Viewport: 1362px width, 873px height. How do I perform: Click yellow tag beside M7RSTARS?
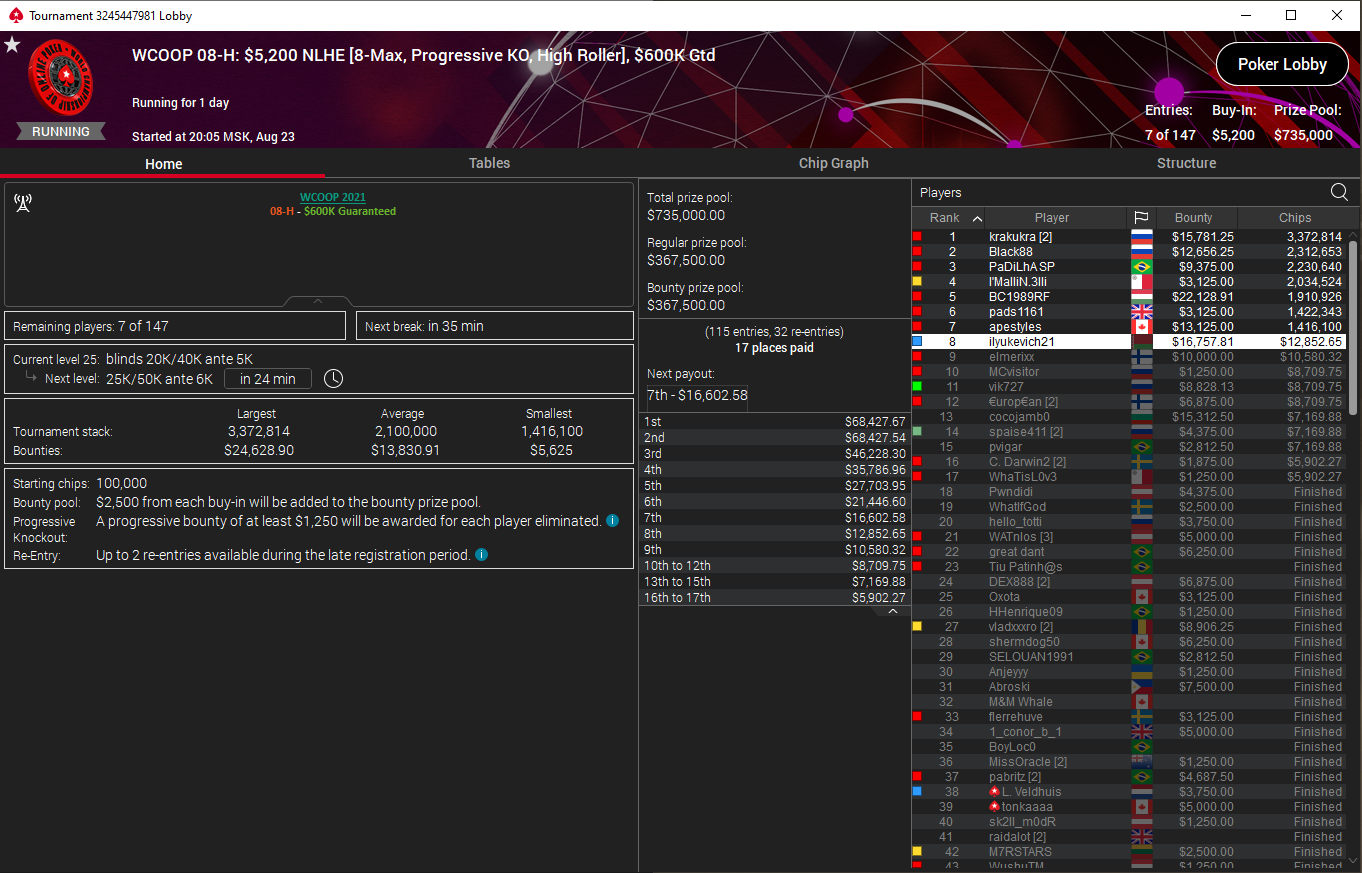point(917,852)
